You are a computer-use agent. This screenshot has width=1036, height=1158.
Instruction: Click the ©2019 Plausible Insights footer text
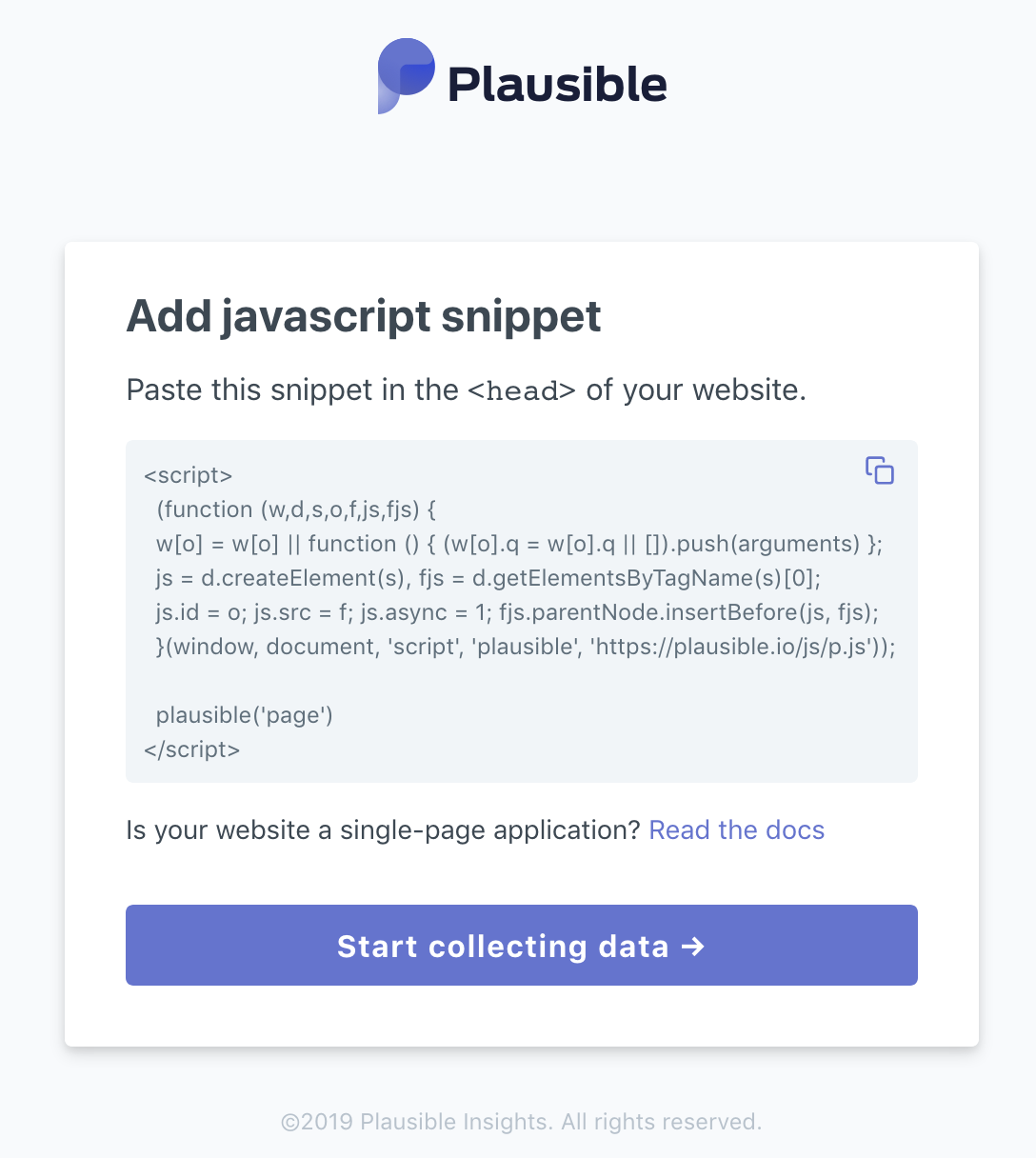click(x=522, y=1122)
